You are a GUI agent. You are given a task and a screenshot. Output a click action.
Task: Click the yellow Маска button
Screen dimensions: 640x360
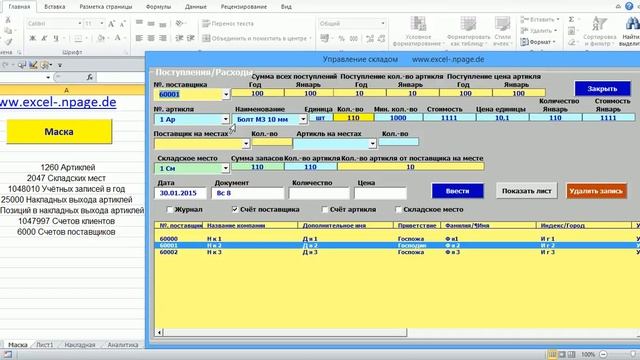(x=59, y=131)
